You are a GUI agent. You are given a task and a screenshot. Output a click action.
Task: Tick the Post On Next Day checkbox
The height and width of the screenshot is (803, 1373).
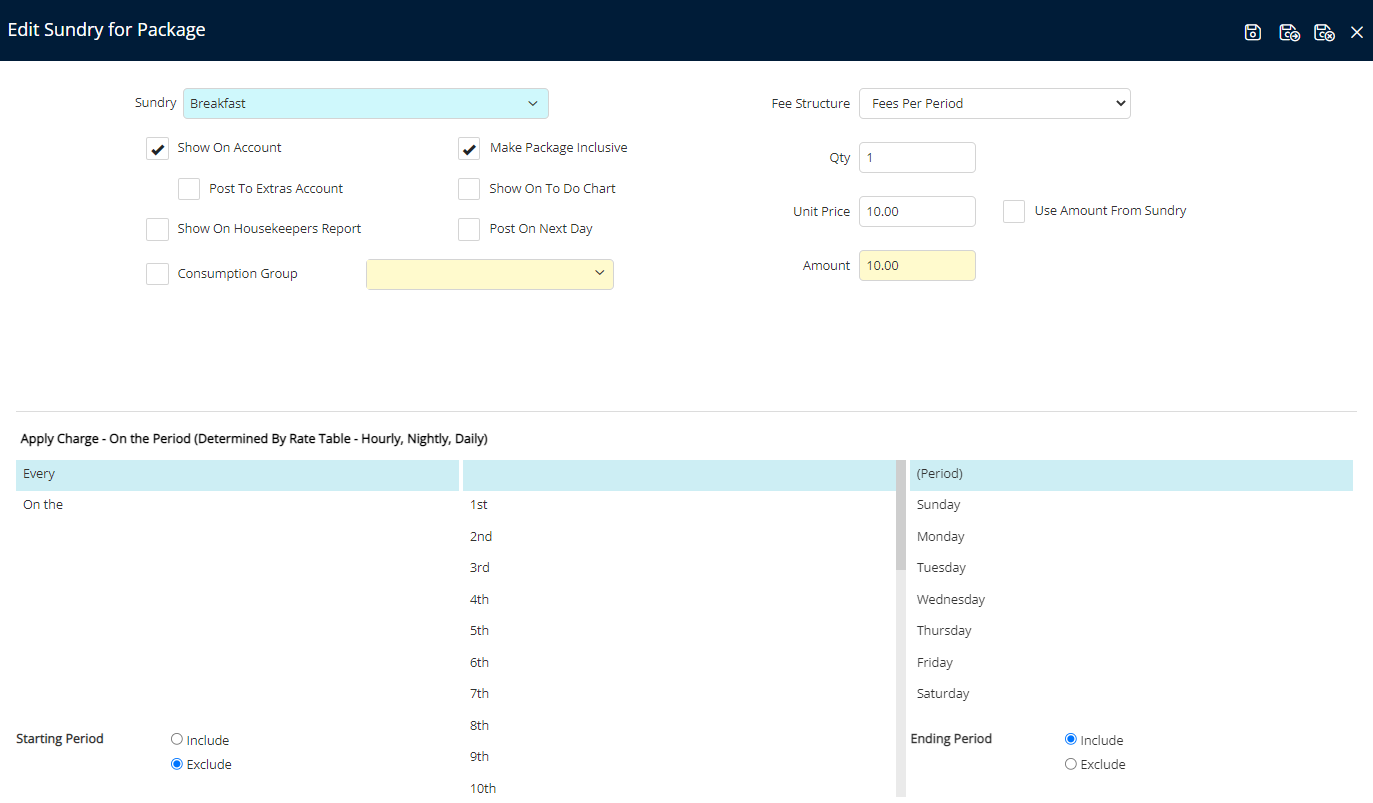pos(469,229)
